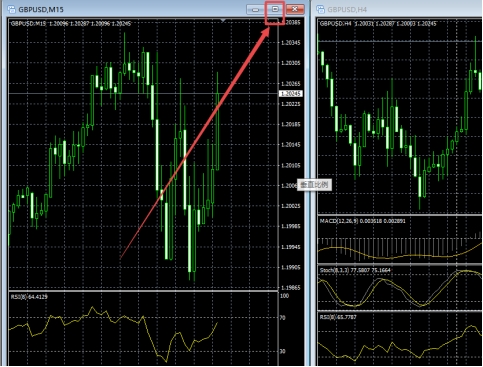Select the GBPUSD,M15 window title bar text

(x=41, y=9)
